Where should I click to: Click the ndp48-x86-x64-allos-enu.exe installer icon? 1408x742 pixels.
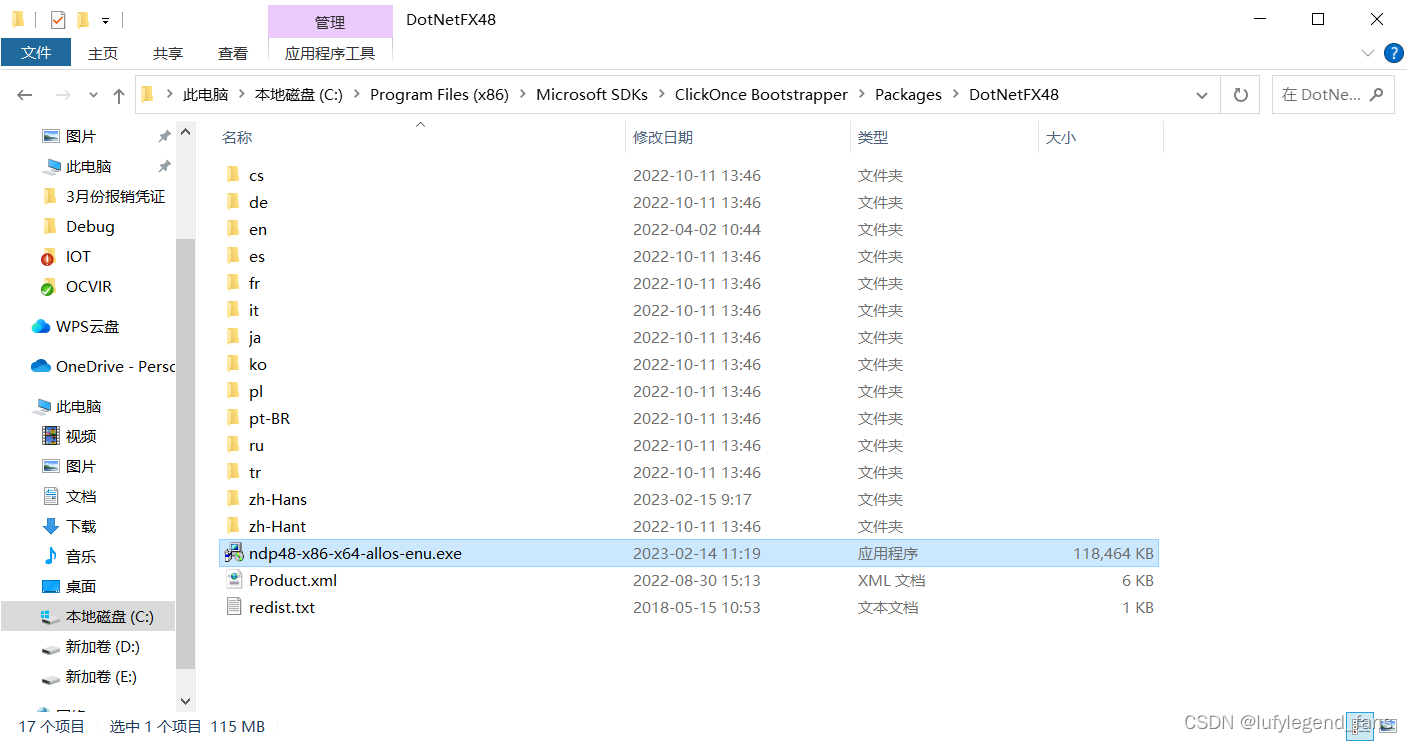point(234,553)
